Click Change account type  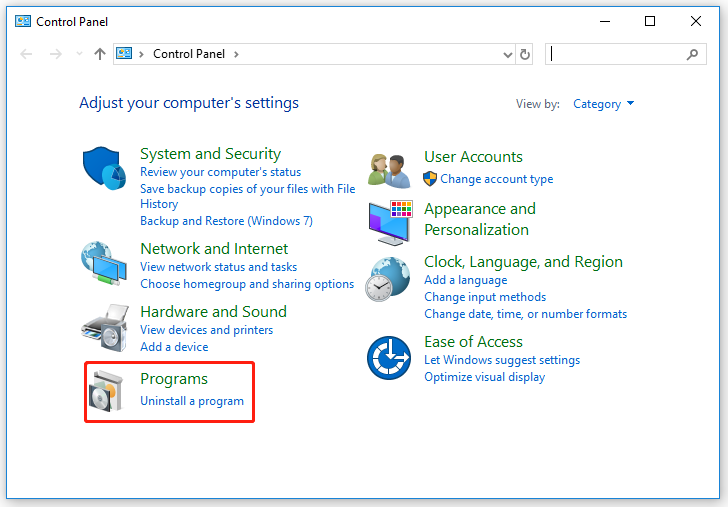point(497,179)
